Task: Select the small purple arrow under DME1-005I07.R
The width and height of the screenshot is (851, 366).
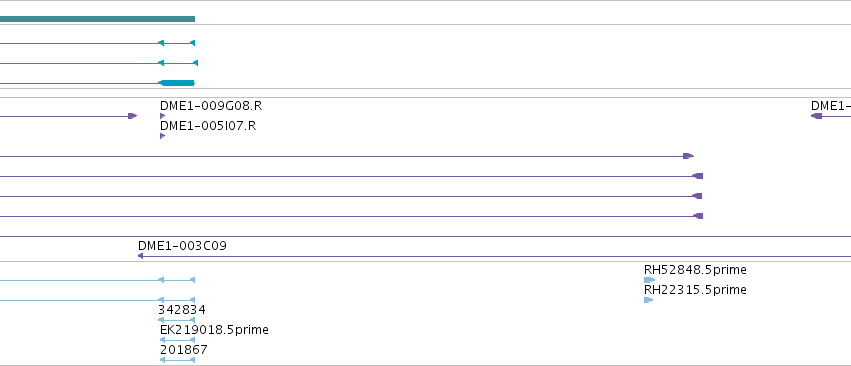Action: (x=162, y=136)
